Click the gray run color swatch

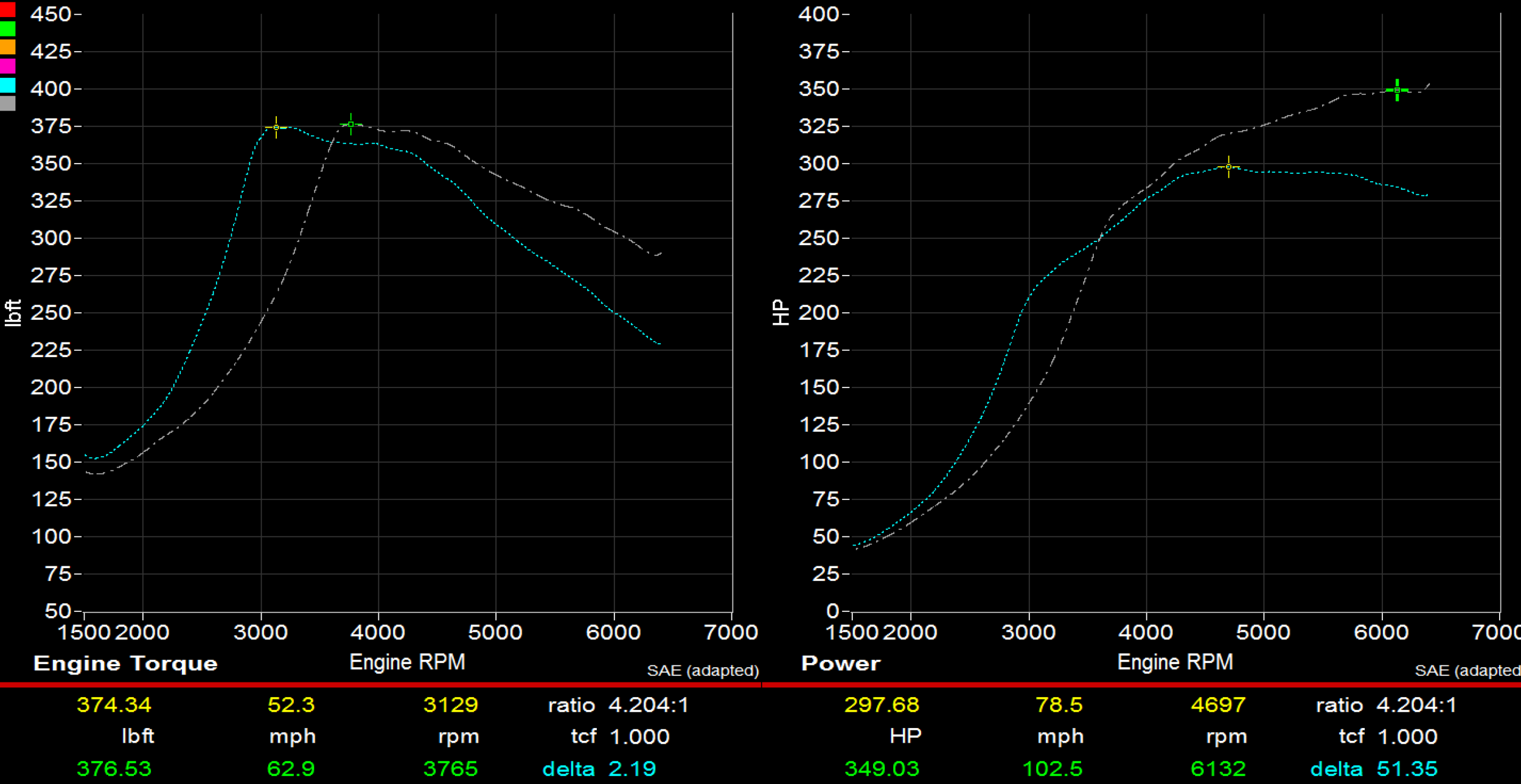pos(7,103)
